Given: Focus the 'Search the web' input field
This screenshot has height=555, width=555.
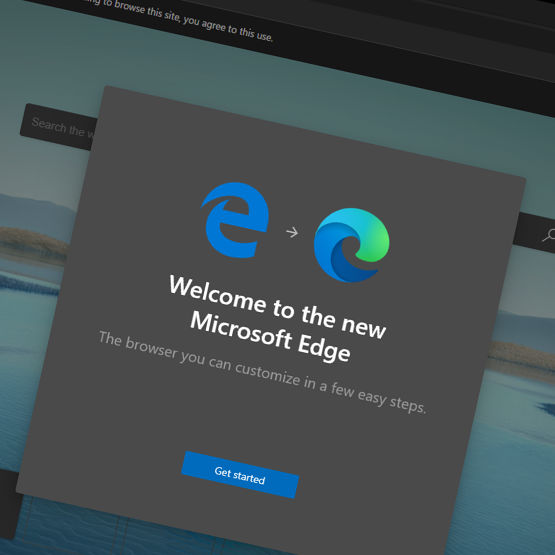Looking at the screenshot, I should click(58, 127).
